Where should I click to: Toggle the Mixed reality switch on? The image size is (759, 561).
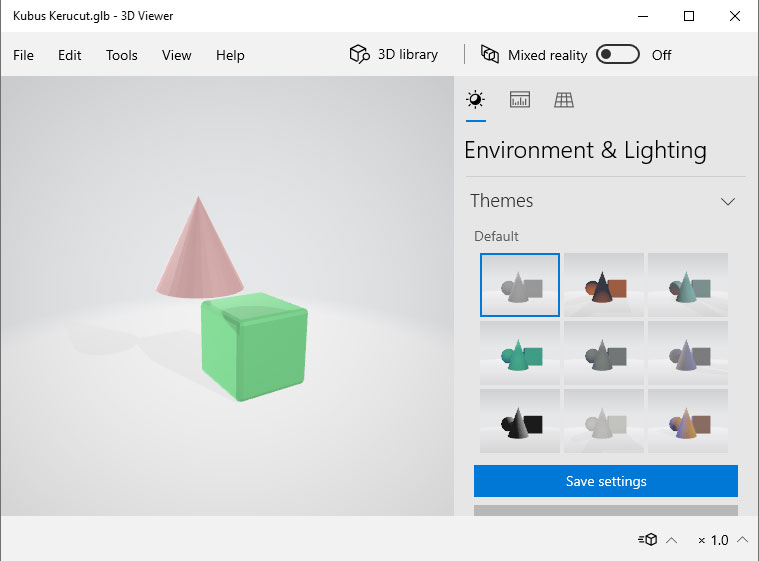618,54
